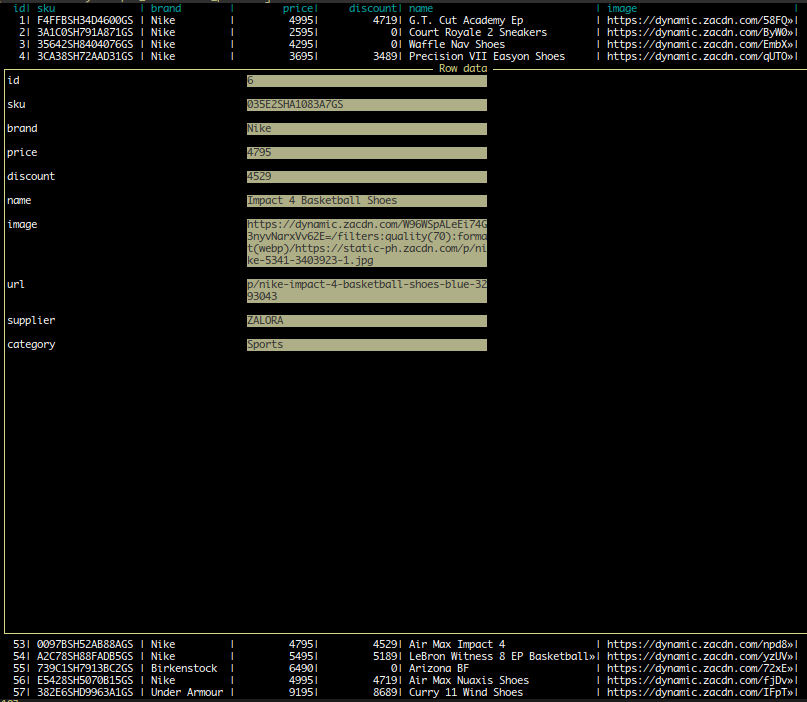
Task: Click image URL ending in EmbX
Action: pos(700,44)
